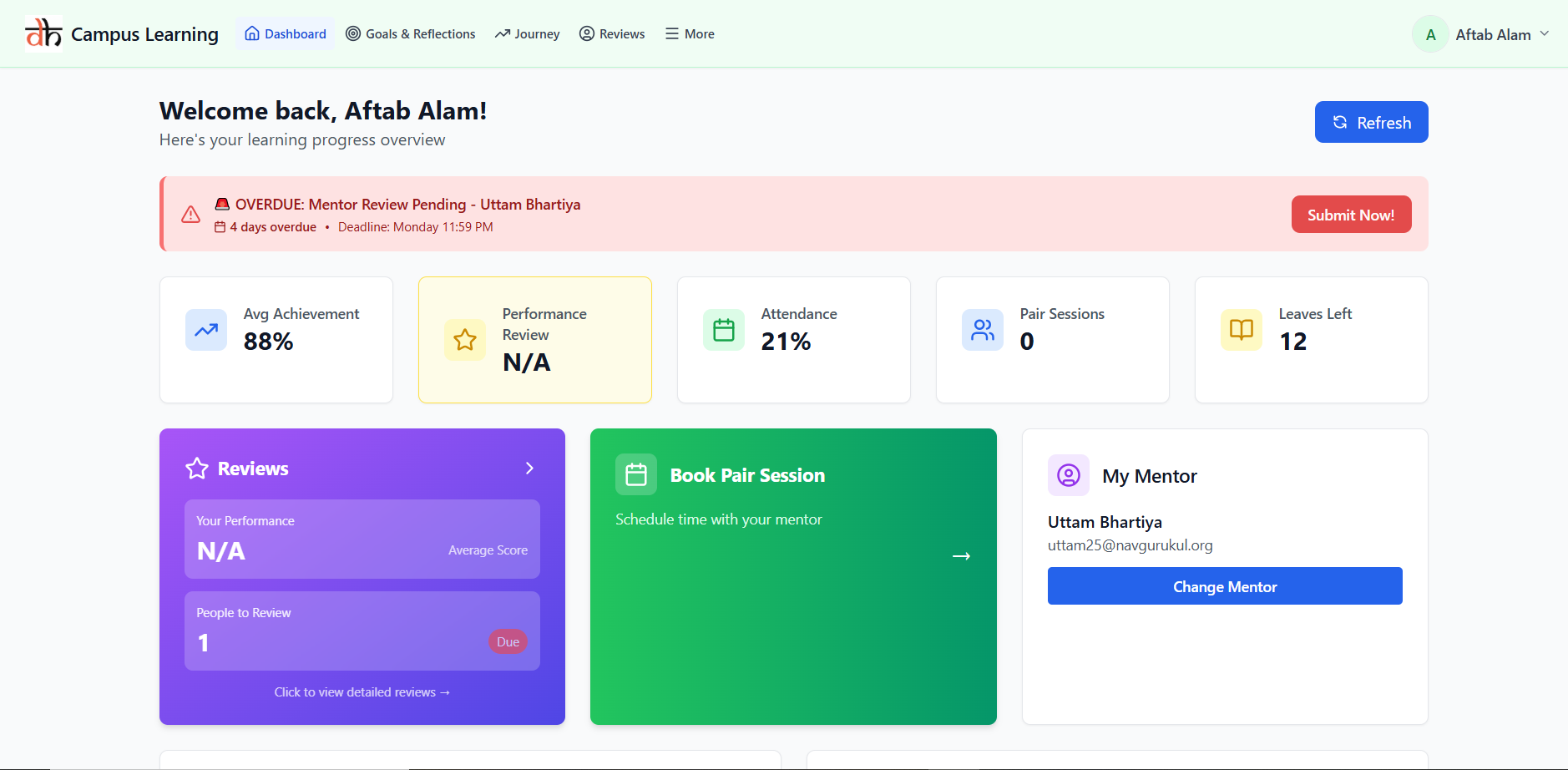This screenshot has height=770, width=1568.
Task: Expand Reviews card using the chevron arrow
Action: pos(529,469)
